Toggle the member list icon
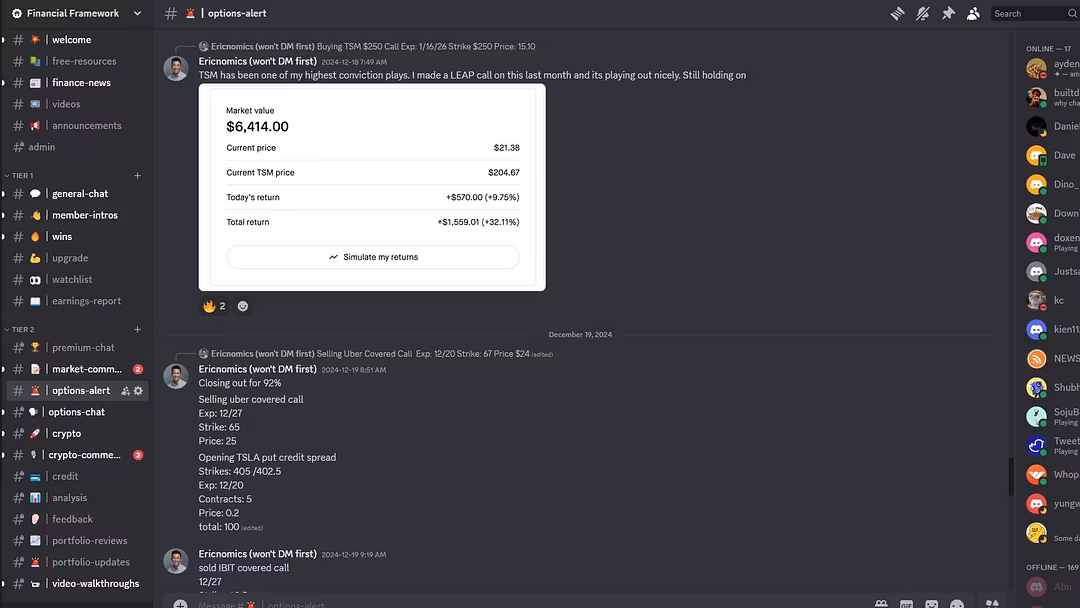The width and height of the screenshot is (1080, 608). (x=973, y=13)
